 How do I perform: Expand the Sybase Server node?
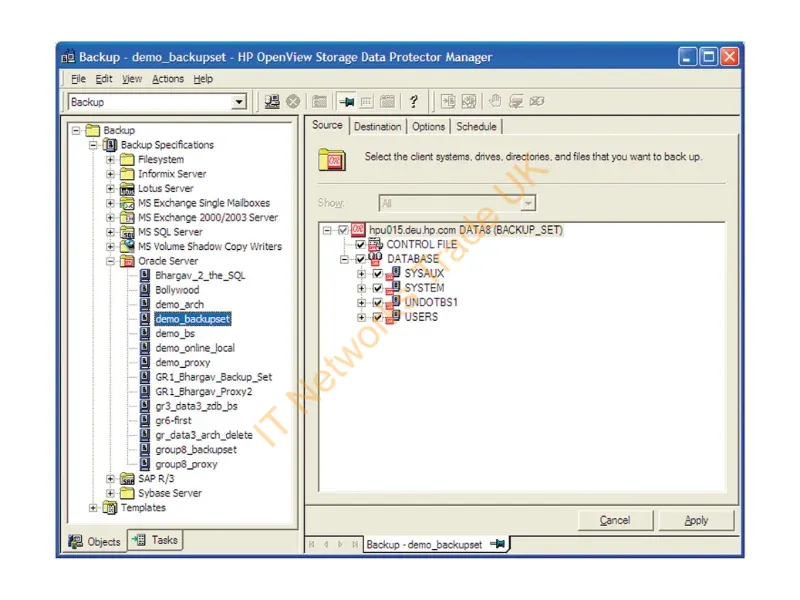[110, 493]
